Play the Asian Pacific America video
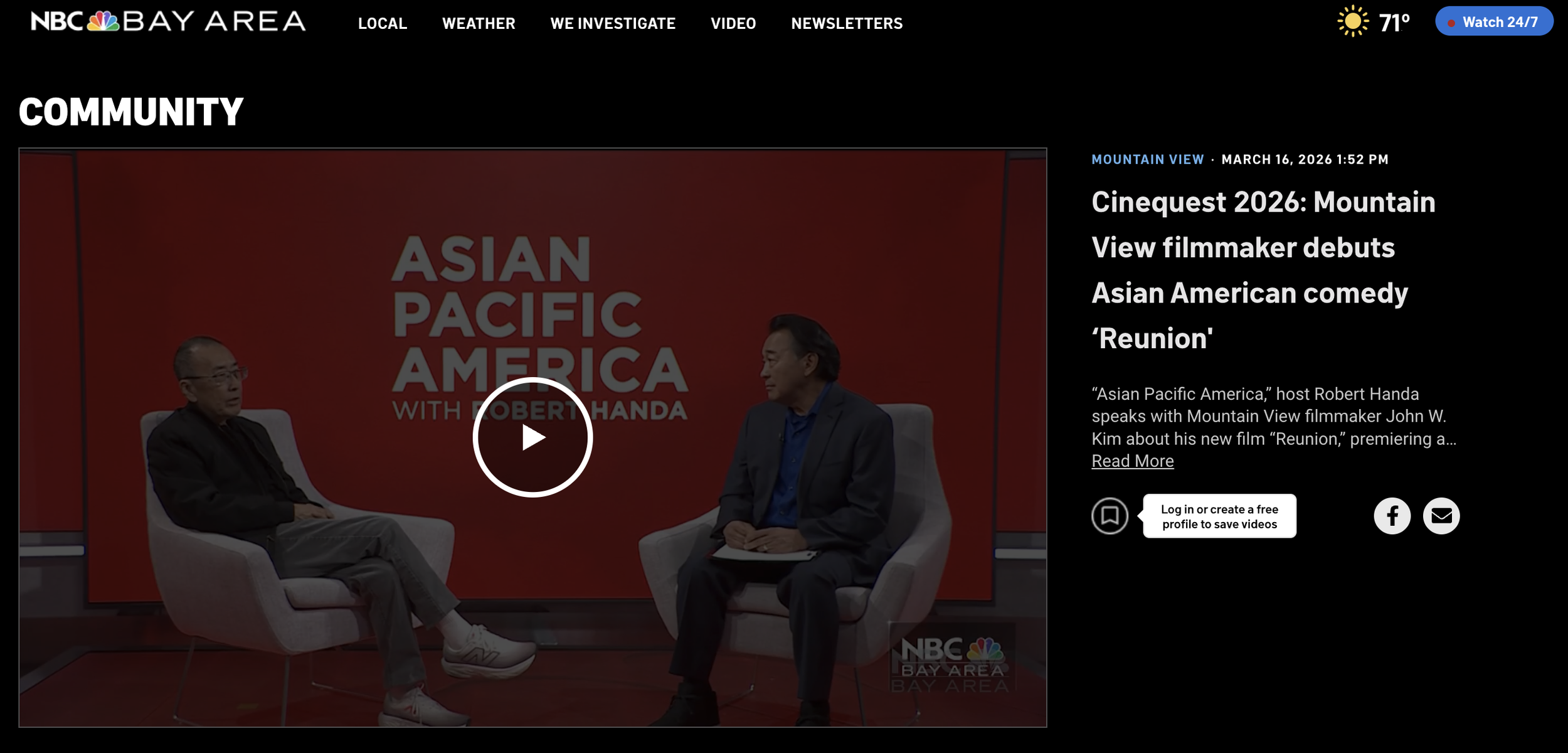The image size is (1568, 753). [x=532, y=437]
